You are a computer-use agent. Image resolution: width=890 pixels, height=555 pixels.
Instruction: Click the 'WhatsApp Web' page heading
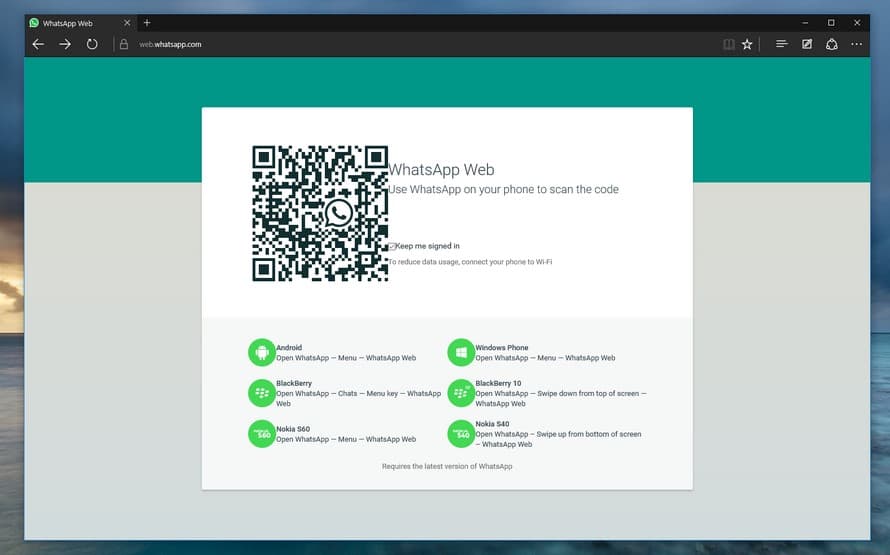pyautogui.click(x=442, y=170)
